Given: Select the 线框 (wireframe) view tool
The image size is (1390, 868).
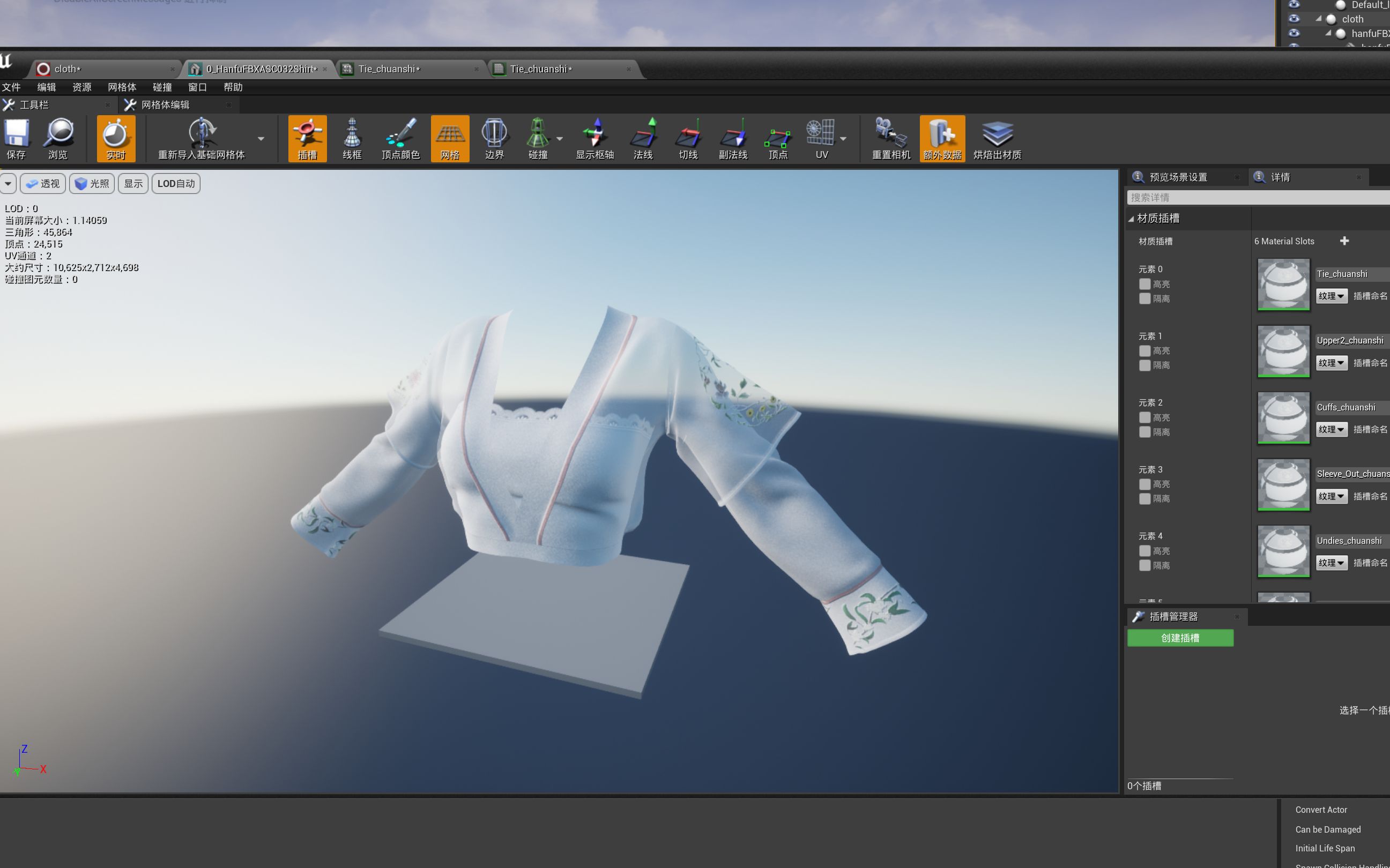Looking at the screenshot, I should click(x=352, y=138).
